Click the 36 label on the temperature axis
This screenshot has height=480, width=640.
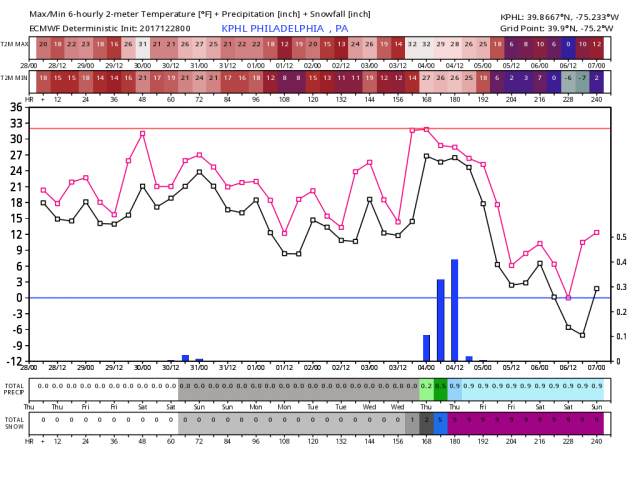pyautogui.click(x=18, y=107)
